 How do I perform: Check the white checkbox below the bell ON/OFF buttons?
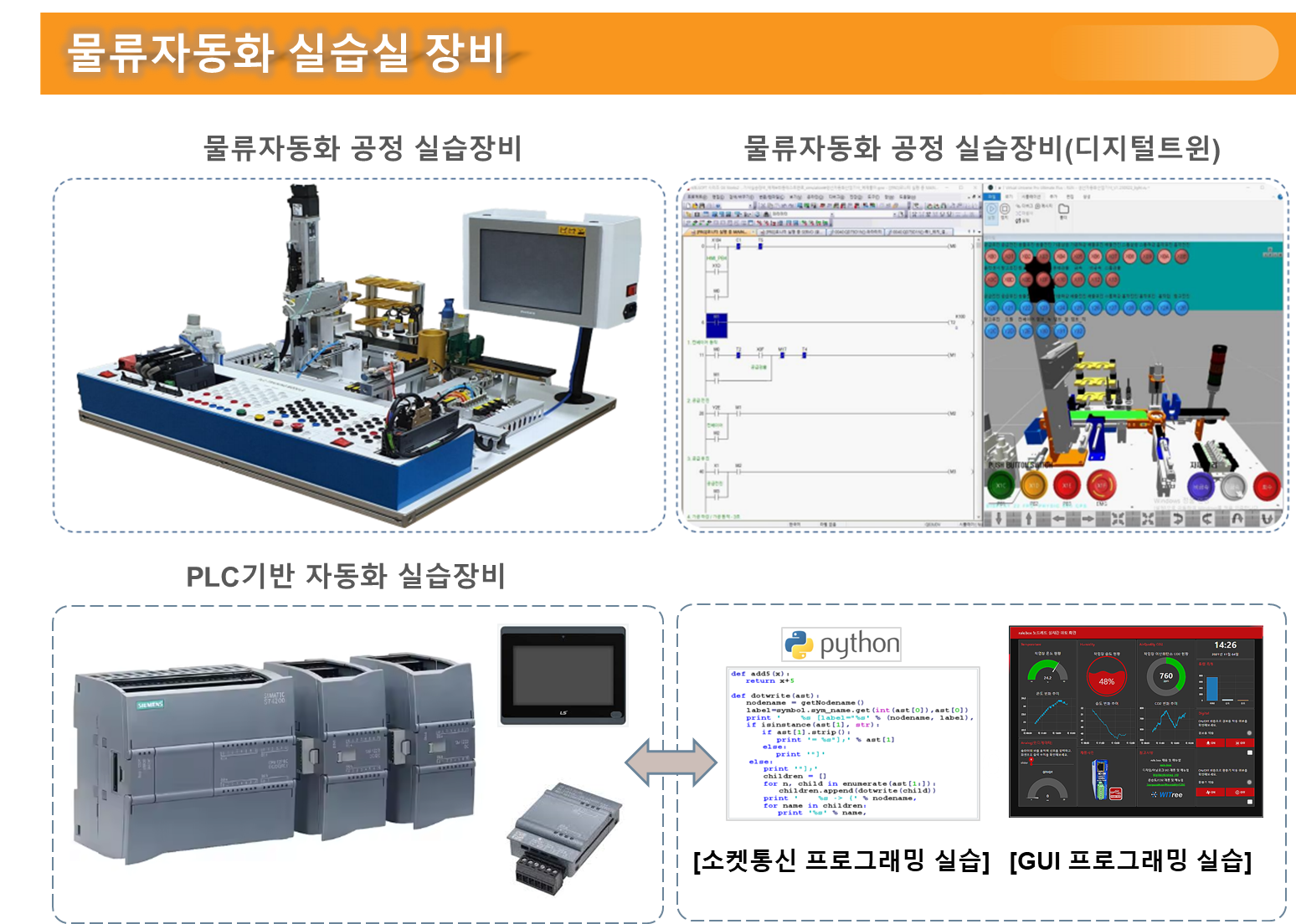1250,752
